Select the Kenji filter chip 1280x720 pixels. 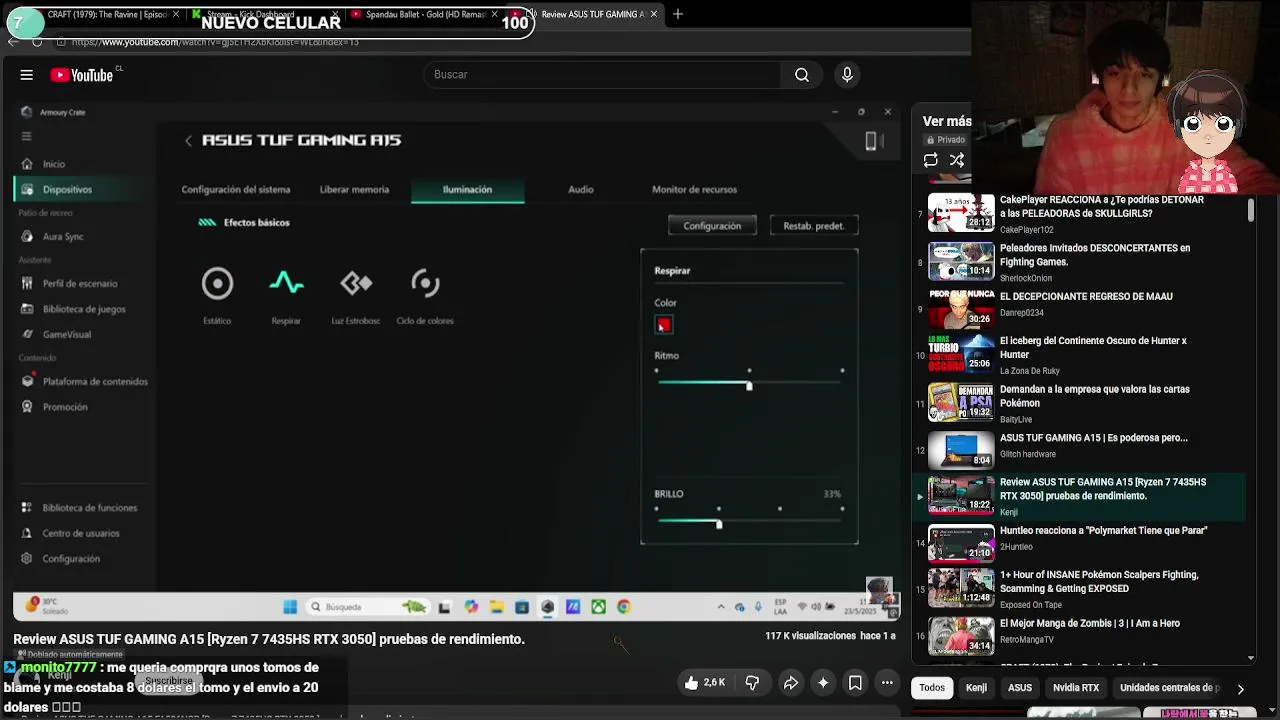click(x=976, y=688)
